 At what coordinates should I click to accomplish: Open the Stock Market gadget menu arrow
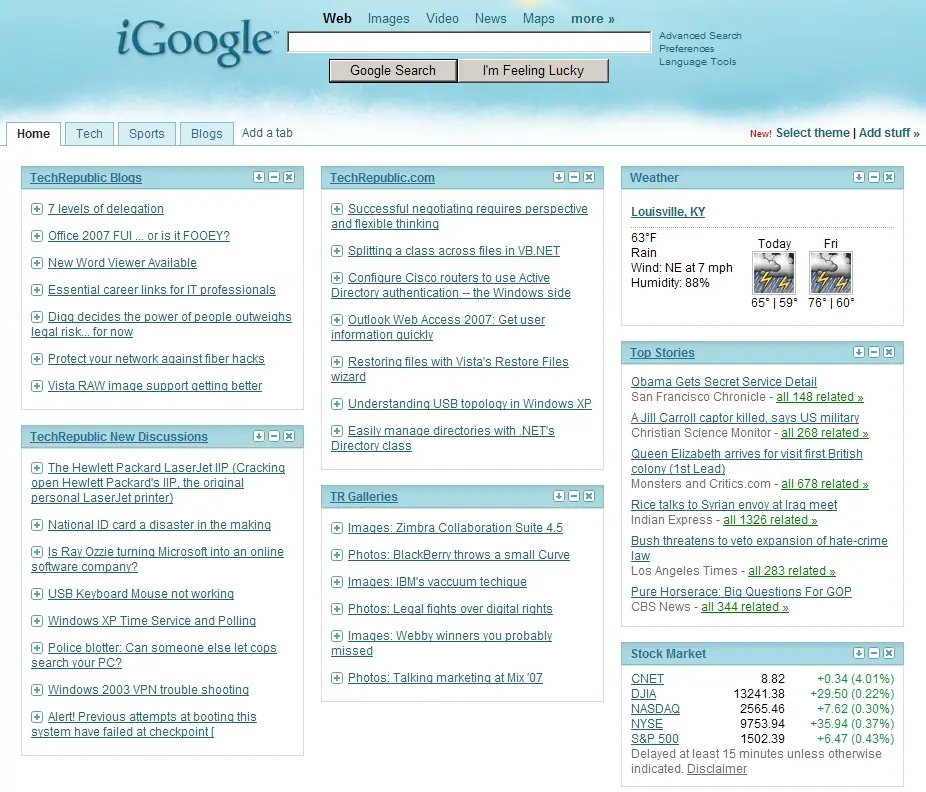pos(859,653)
